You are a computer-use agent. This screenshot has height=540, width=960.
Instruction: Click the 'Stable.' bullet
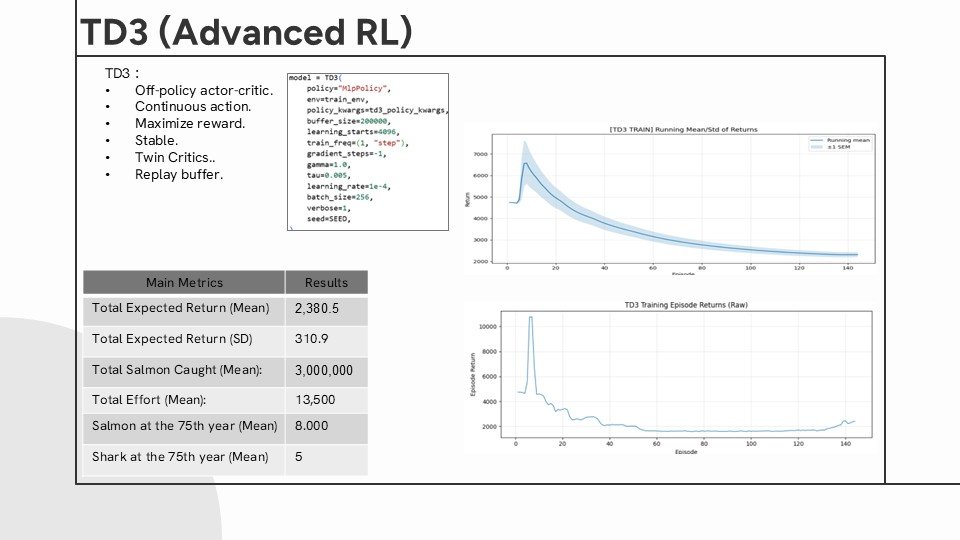(156, 141)
